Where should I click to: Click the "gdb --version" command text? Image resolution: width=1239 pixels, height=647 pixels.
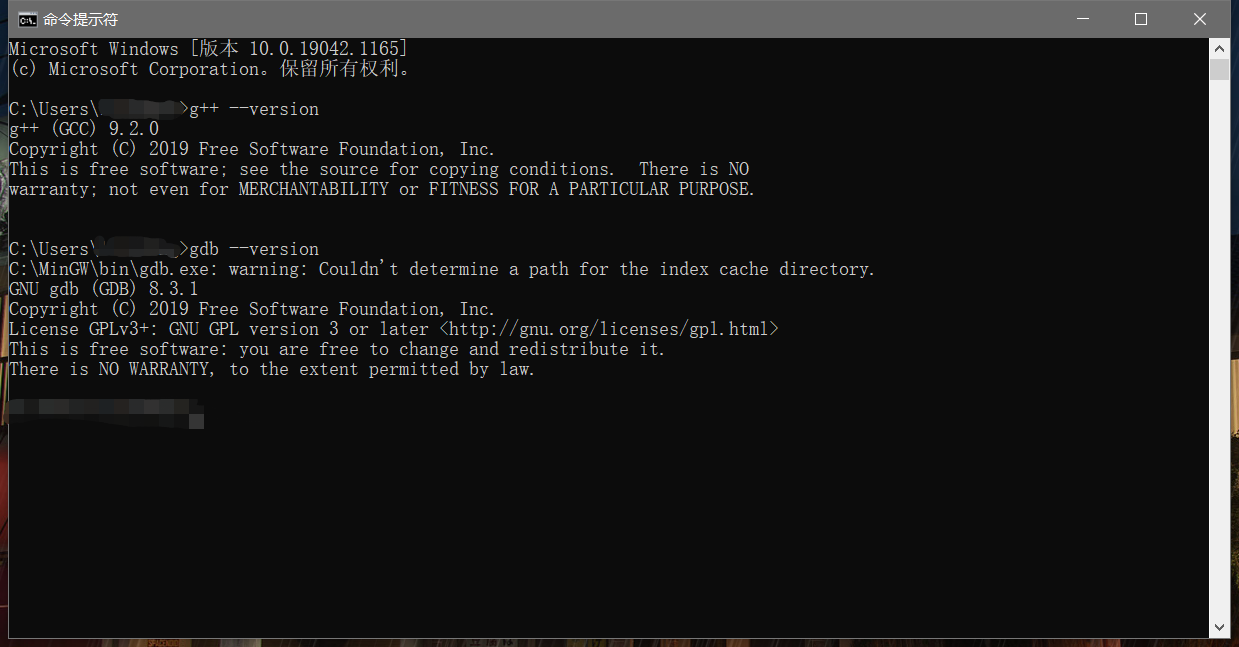(257, 248)
